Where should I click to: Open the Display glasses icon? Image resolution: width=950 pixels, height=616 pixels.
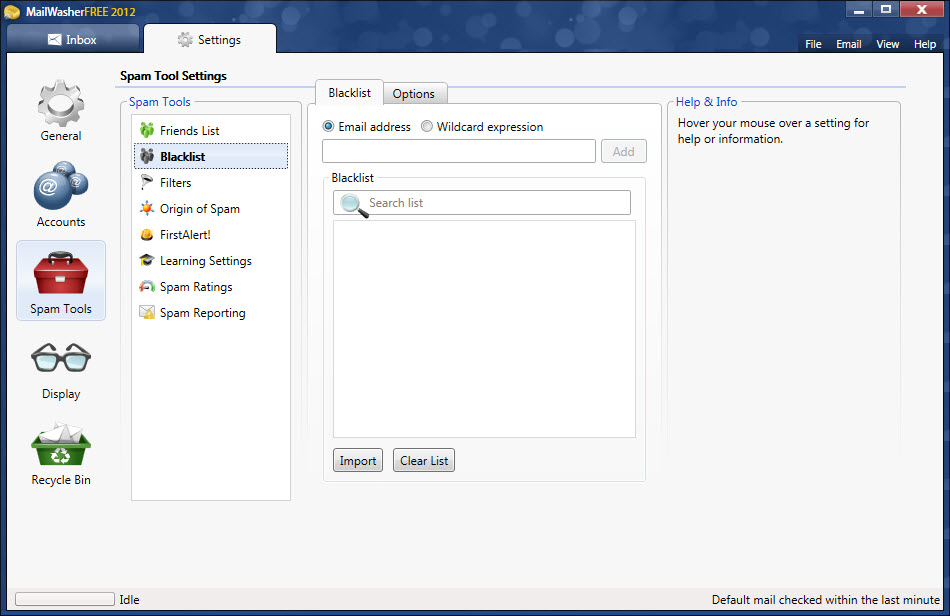point(61,357)
